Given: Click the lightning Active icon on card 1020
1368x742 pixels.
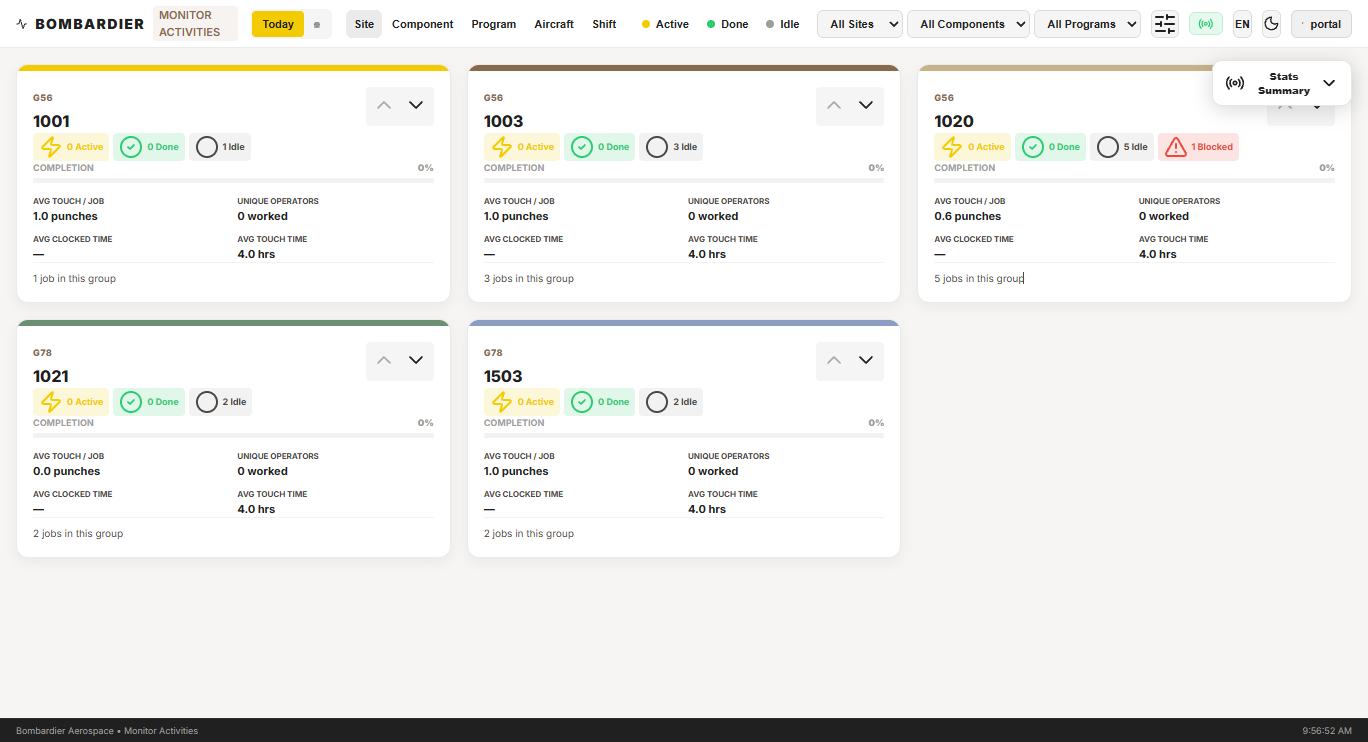Looking at the screenshot, I should [952, 147].
